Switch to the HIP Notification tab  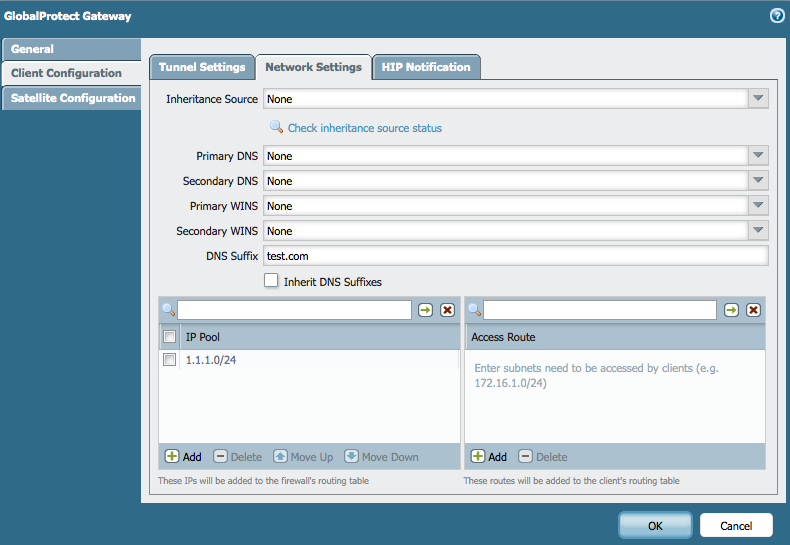pyautogui.click(x=425, y=67)
